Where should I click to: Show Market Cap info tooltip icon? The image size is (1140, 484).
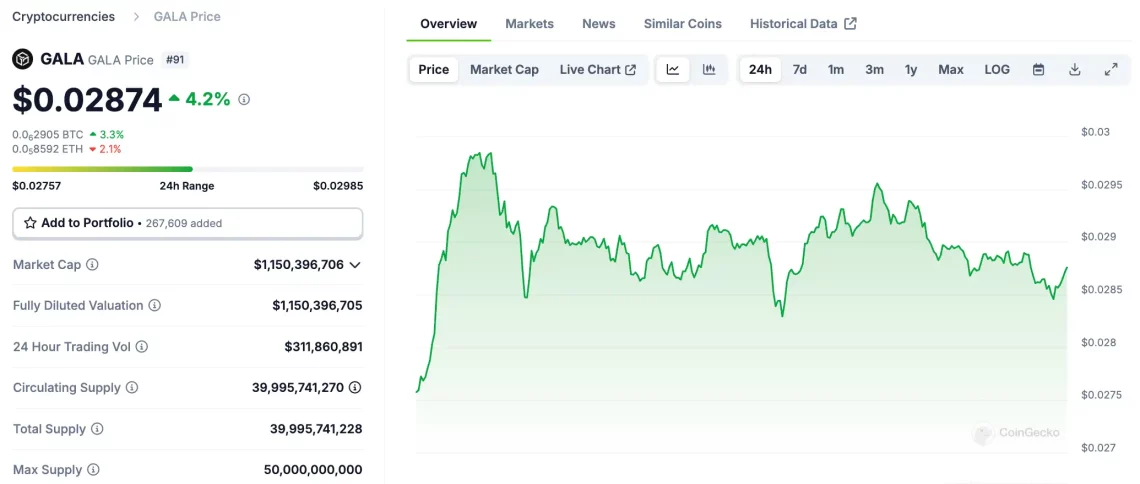(x=92, y=265)
